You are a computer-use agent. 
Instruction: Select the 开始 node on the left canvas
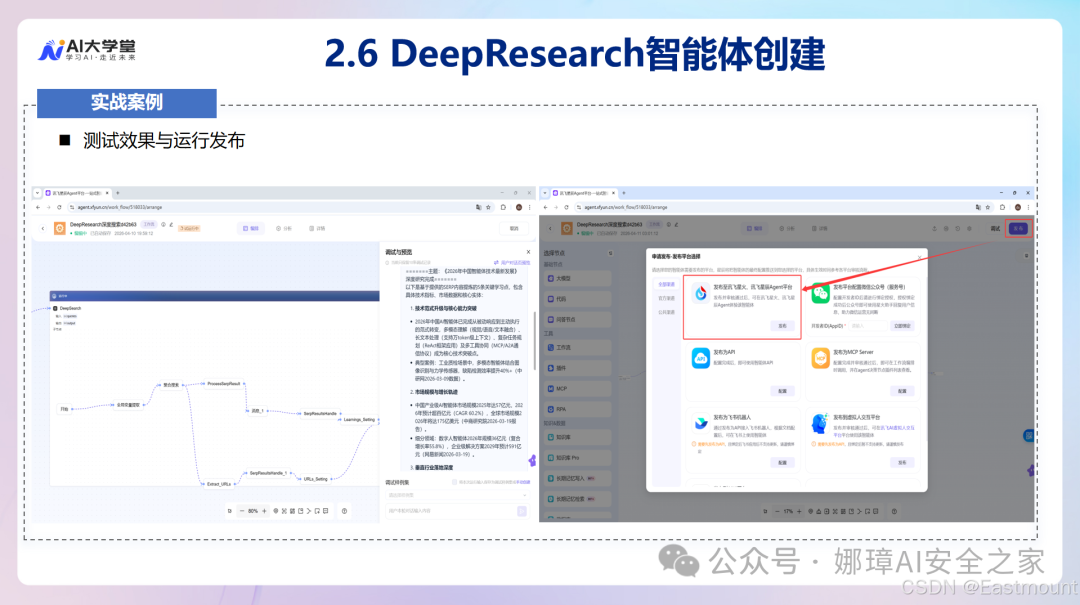(x=64, y=409)
